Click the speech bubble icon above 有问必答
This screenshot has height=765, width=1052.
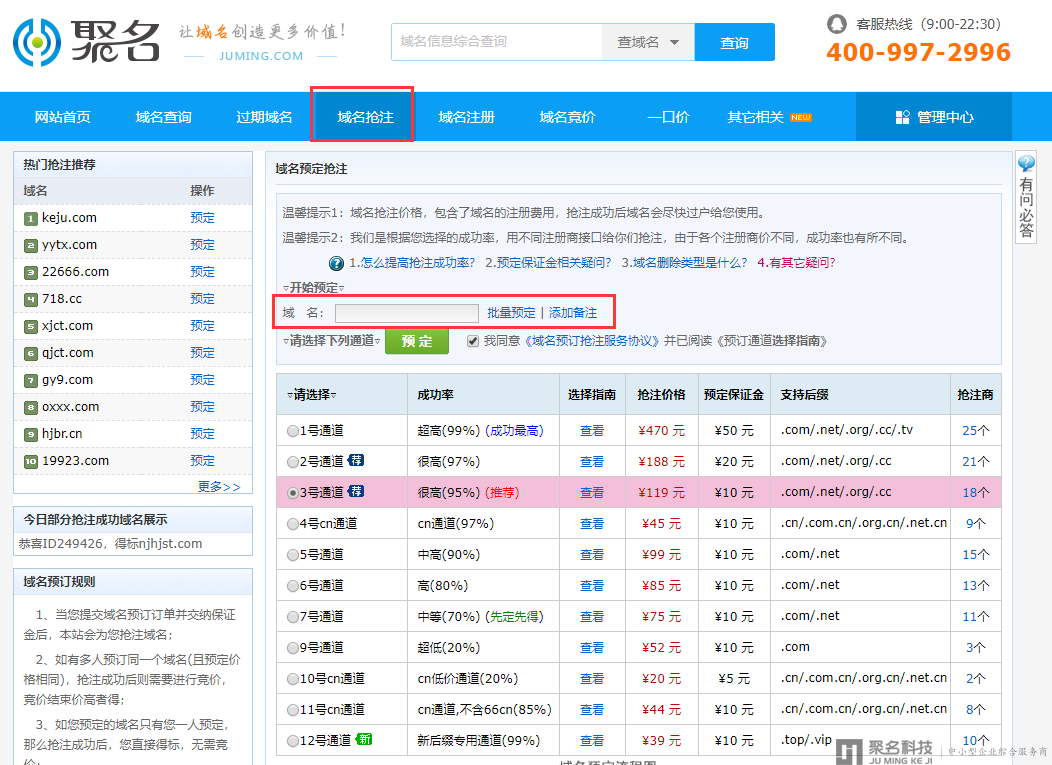tap(1026, 163)
